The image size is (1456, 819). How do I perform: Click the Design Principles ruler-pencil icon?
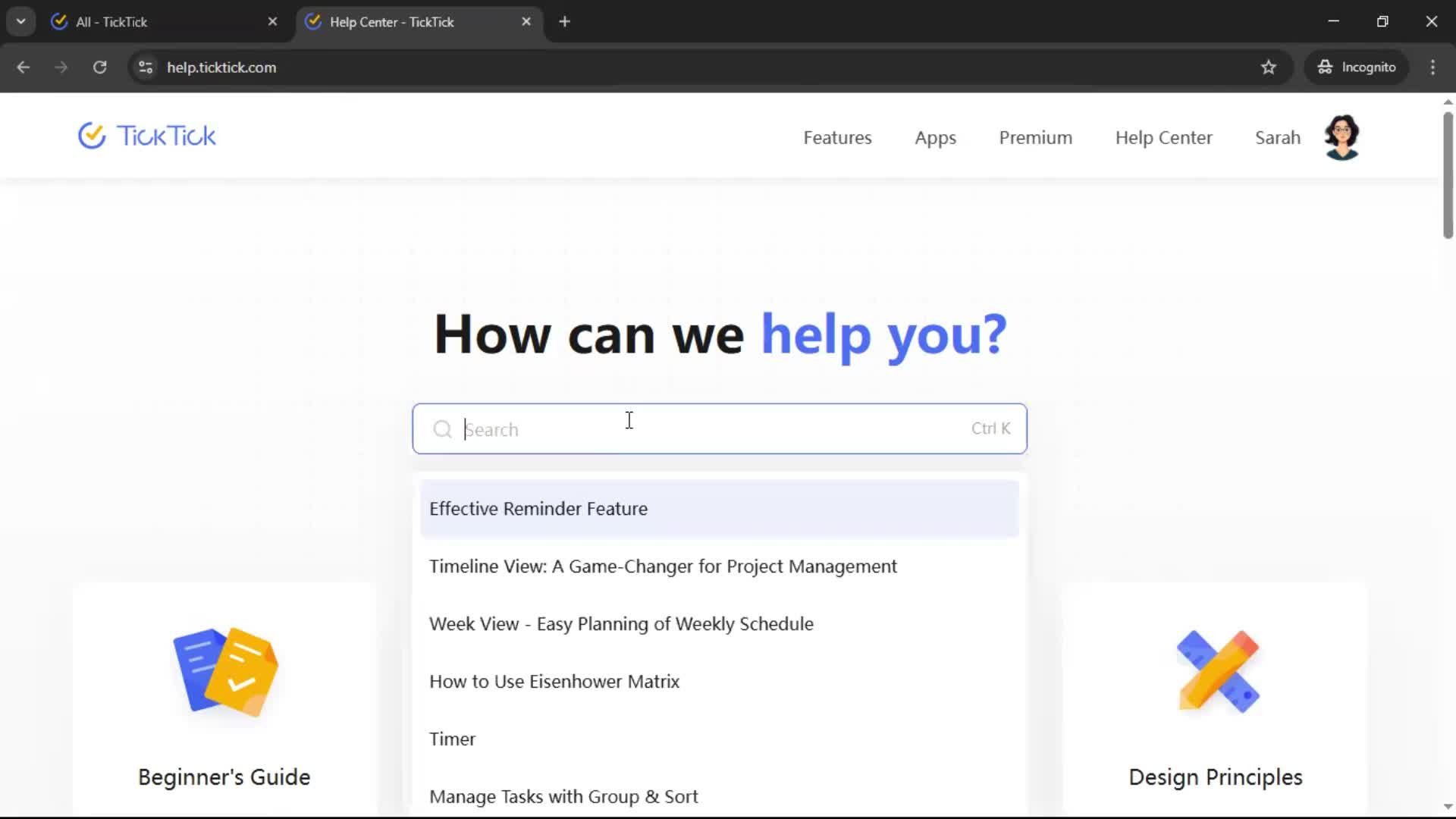pyautogui.click(x=1217, y=672)
